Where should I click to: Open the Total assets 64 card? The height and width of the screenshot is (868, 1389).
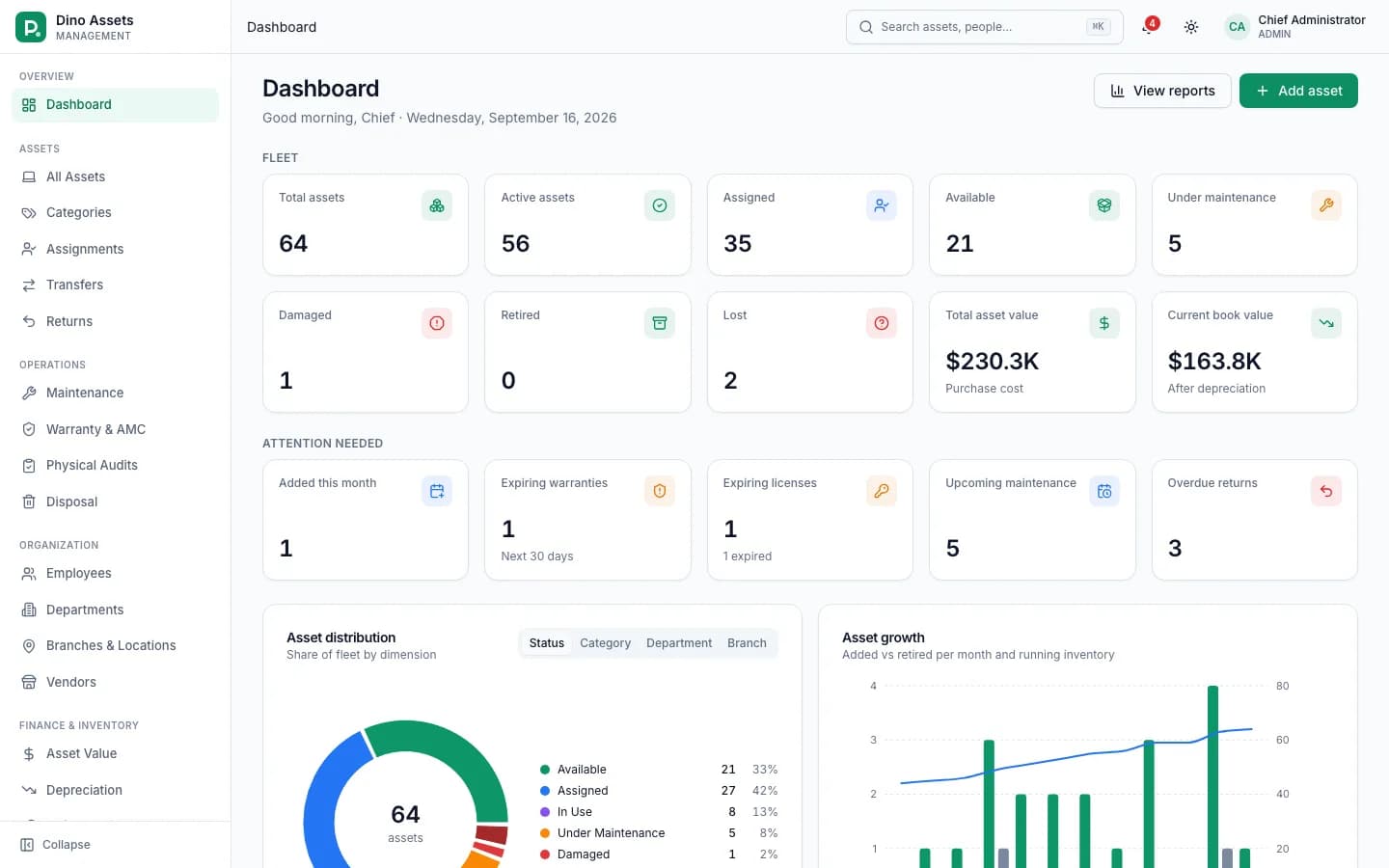[x=366, y=225]
